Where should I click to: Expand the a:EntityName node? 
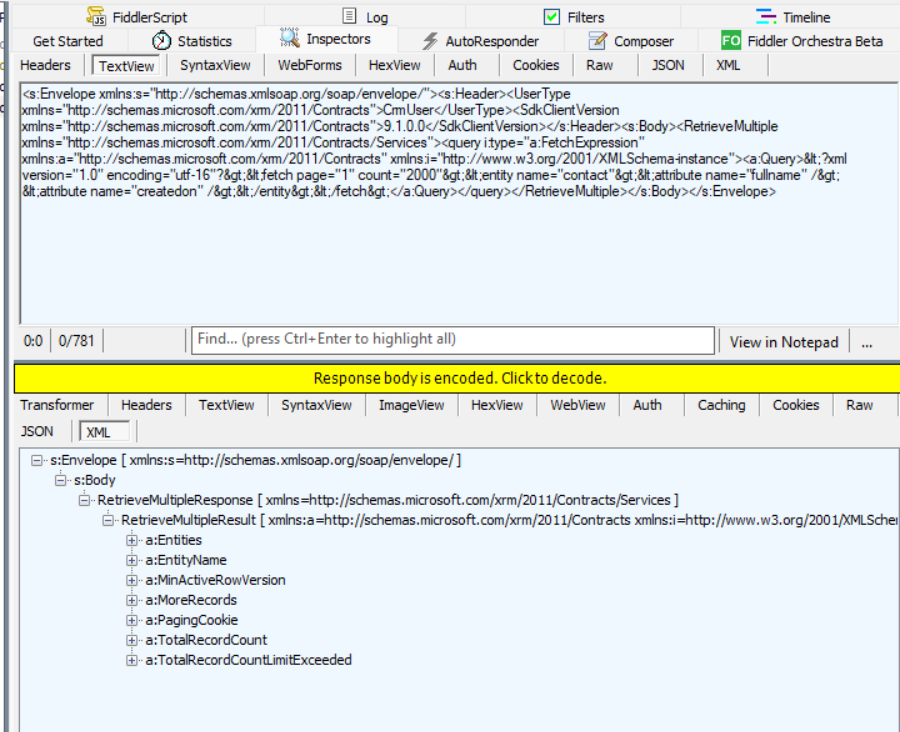[x=132, y=560]
